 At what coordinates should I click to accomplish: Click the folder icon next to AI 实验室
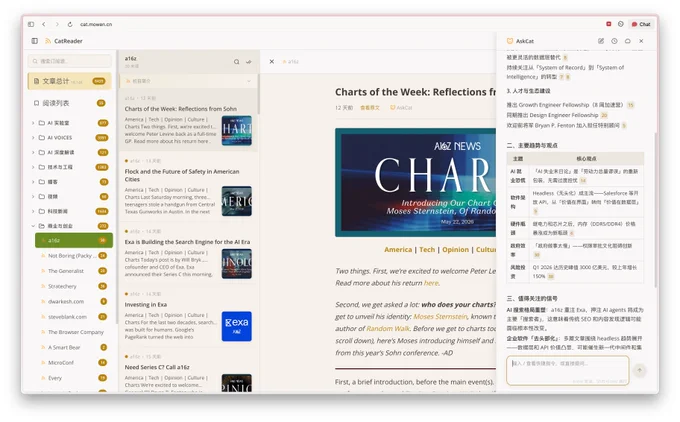pyautogui.click(x=42, y=123)
